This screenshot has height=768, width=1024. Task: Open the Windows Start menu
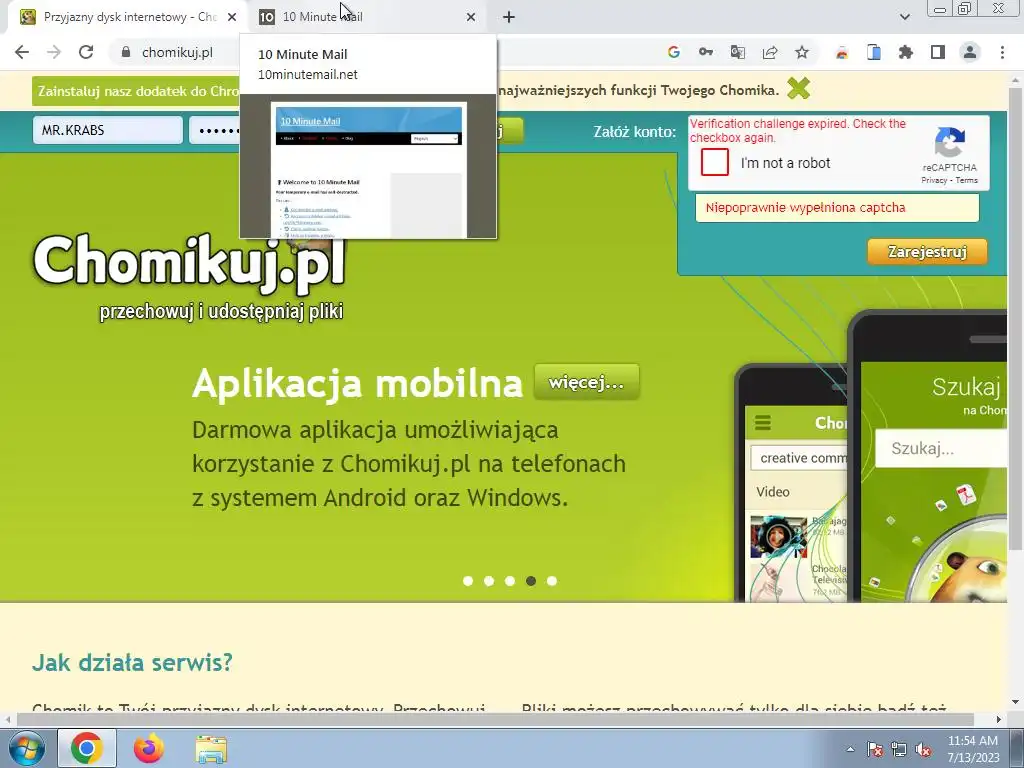[x=26, y=748]
